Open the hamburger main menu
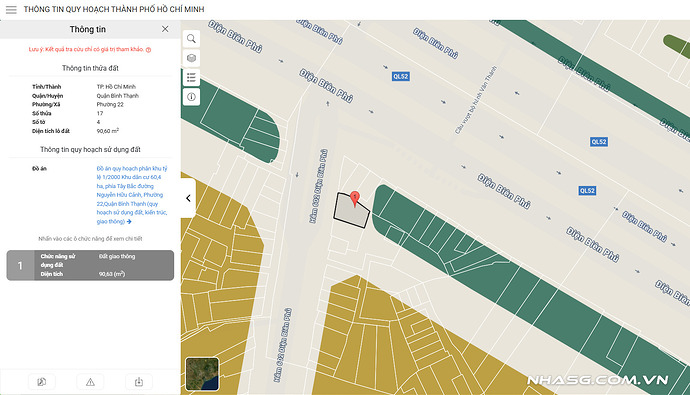Viewport: 690px width, 395px height. click(11, 9)
